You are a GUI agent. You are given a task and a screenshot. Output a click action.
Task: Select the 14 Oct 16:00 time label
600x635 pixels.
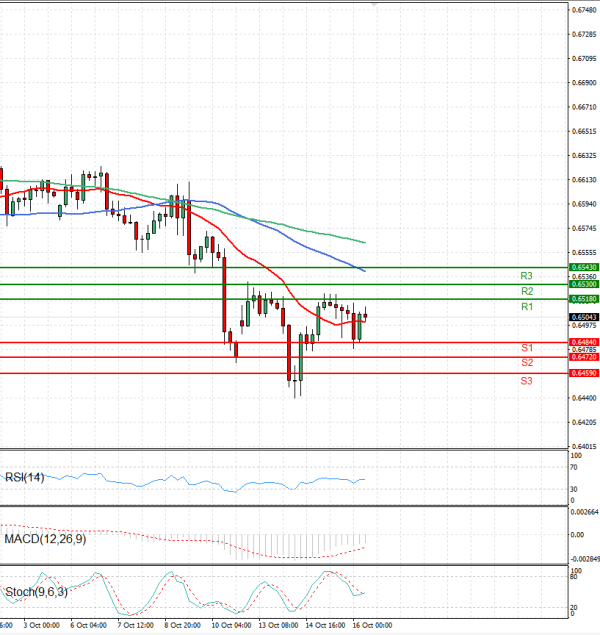pyautogui.click(x=326, y=625)
